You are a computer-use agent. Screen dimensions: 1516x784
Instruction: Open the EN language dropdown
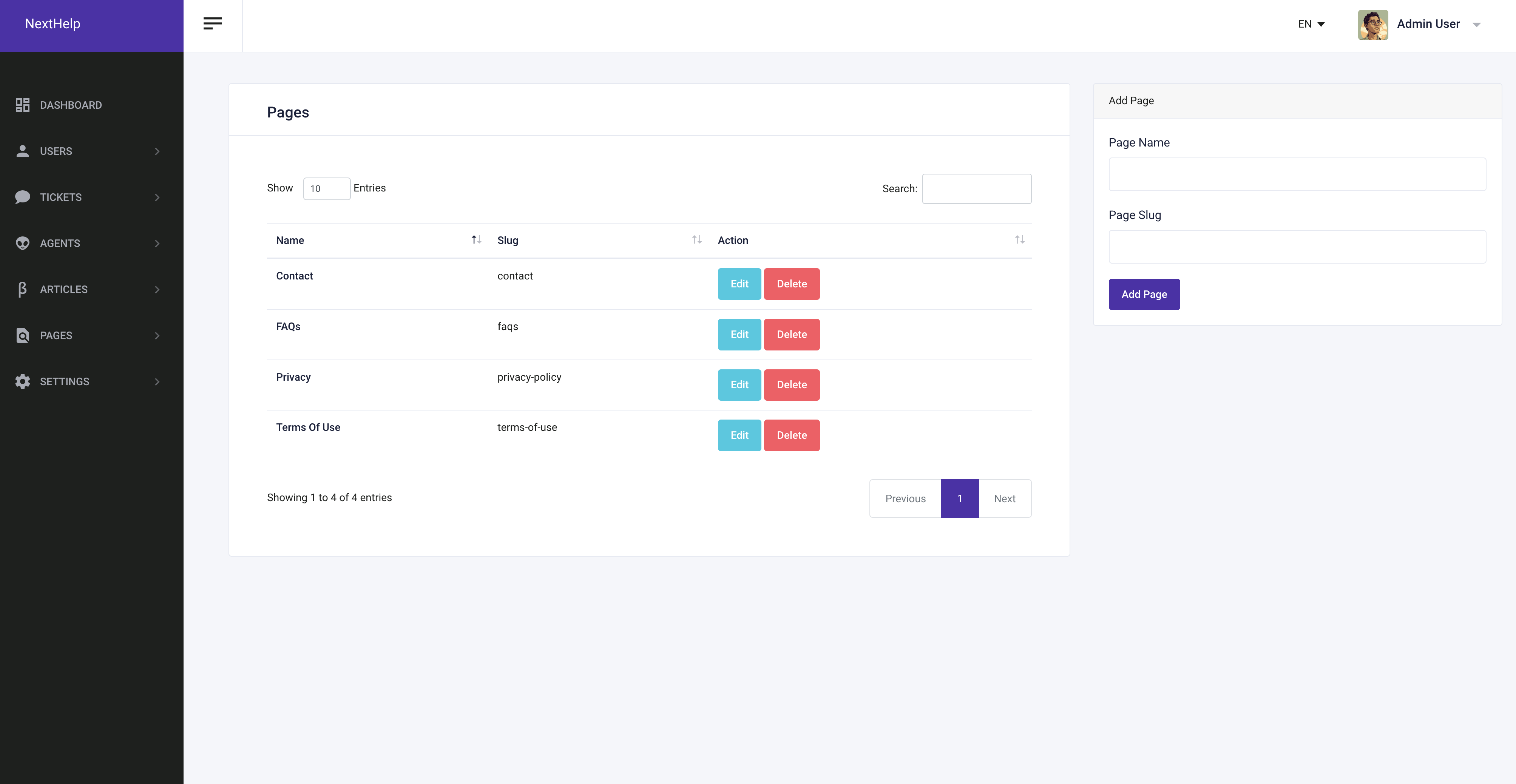point(1311,24)
